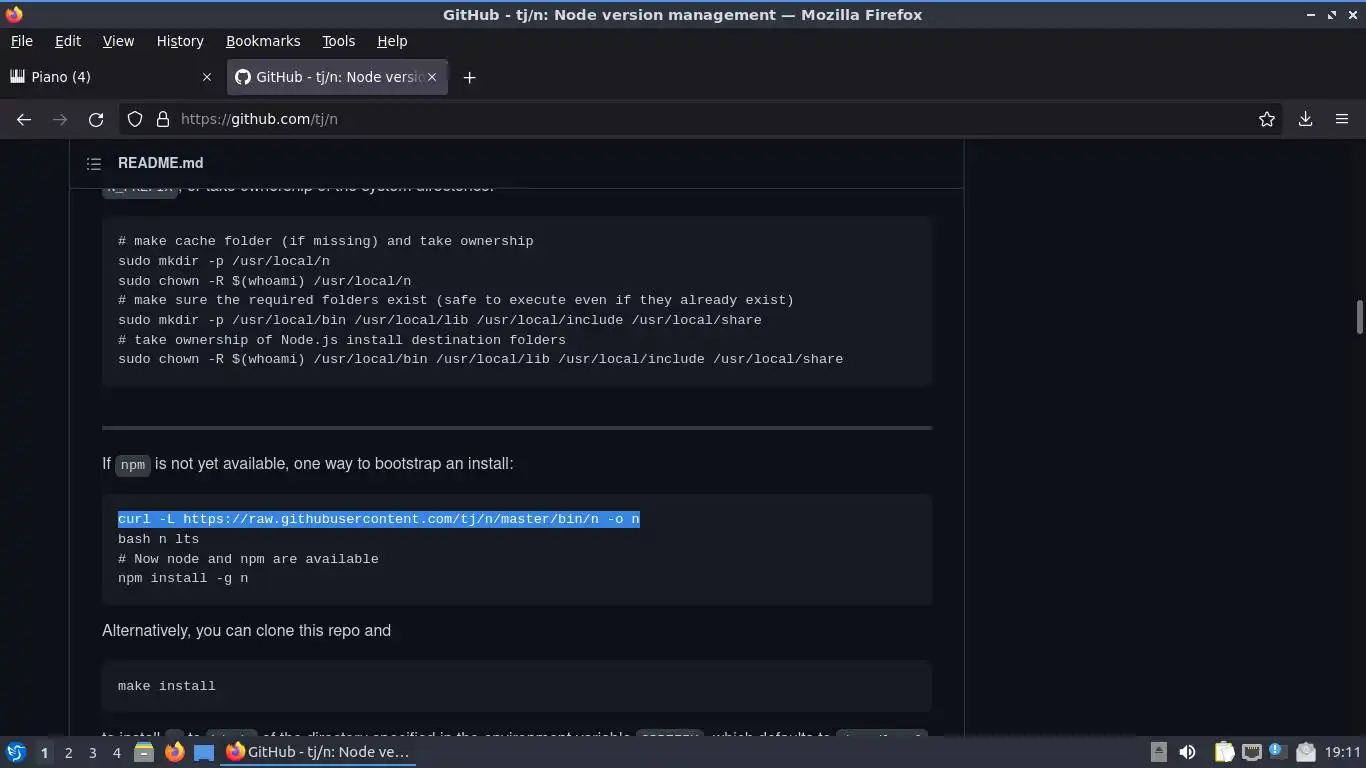This screenshot has height=768, width=1366.
Task: Click '# Now node and npm are available' comment
Action: [x=248, y=559]
